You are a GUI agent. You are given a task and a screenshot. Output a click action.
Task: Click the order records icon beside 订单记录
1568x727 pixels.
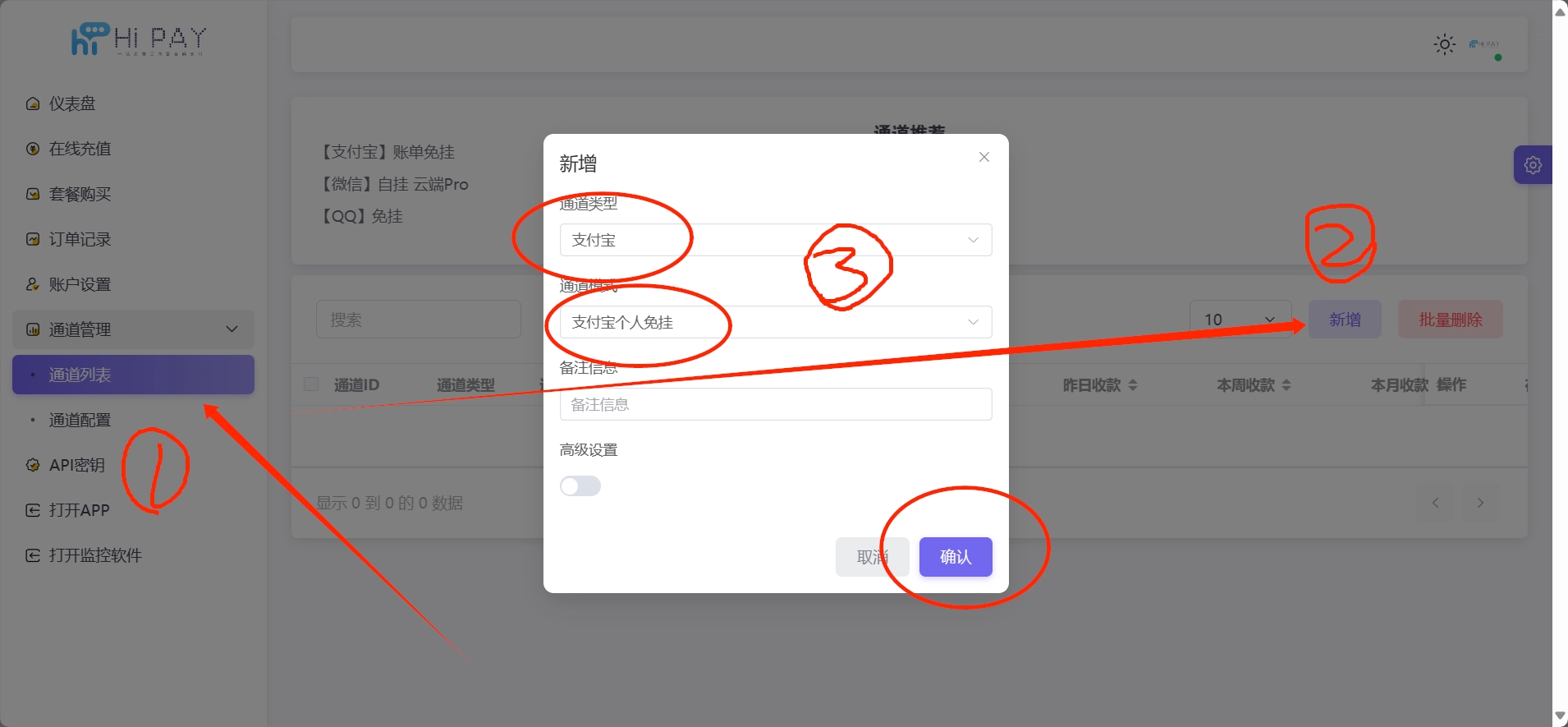[33, 239]
